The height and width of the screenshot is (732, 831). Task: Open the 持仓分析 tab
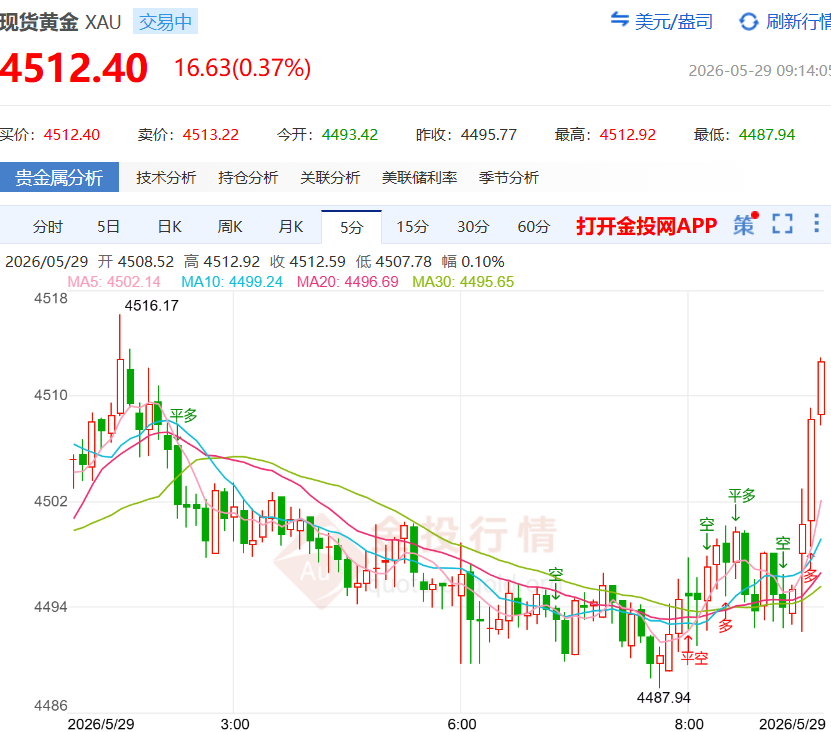point(248,177)
